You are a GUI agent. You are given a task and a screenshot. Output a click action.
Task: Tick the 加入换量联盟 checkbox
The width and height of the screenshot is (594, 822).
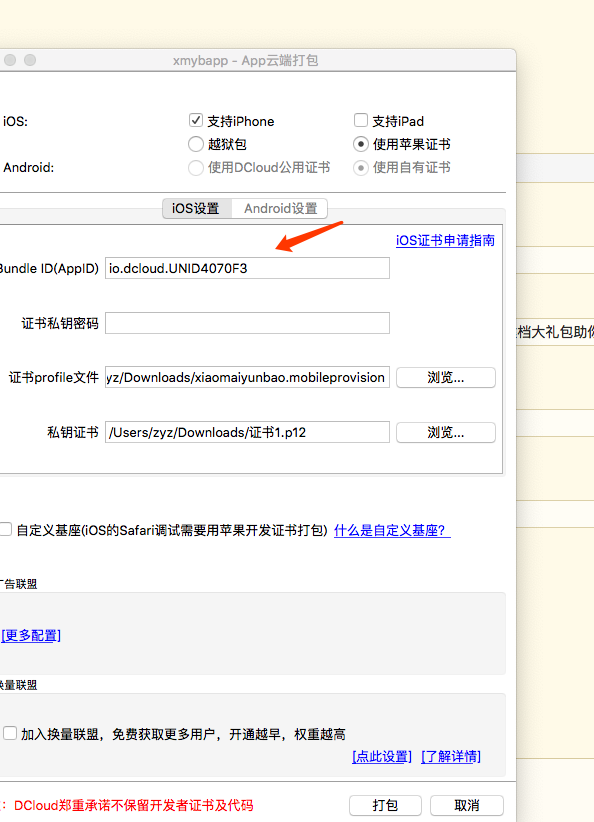point(10,733)
